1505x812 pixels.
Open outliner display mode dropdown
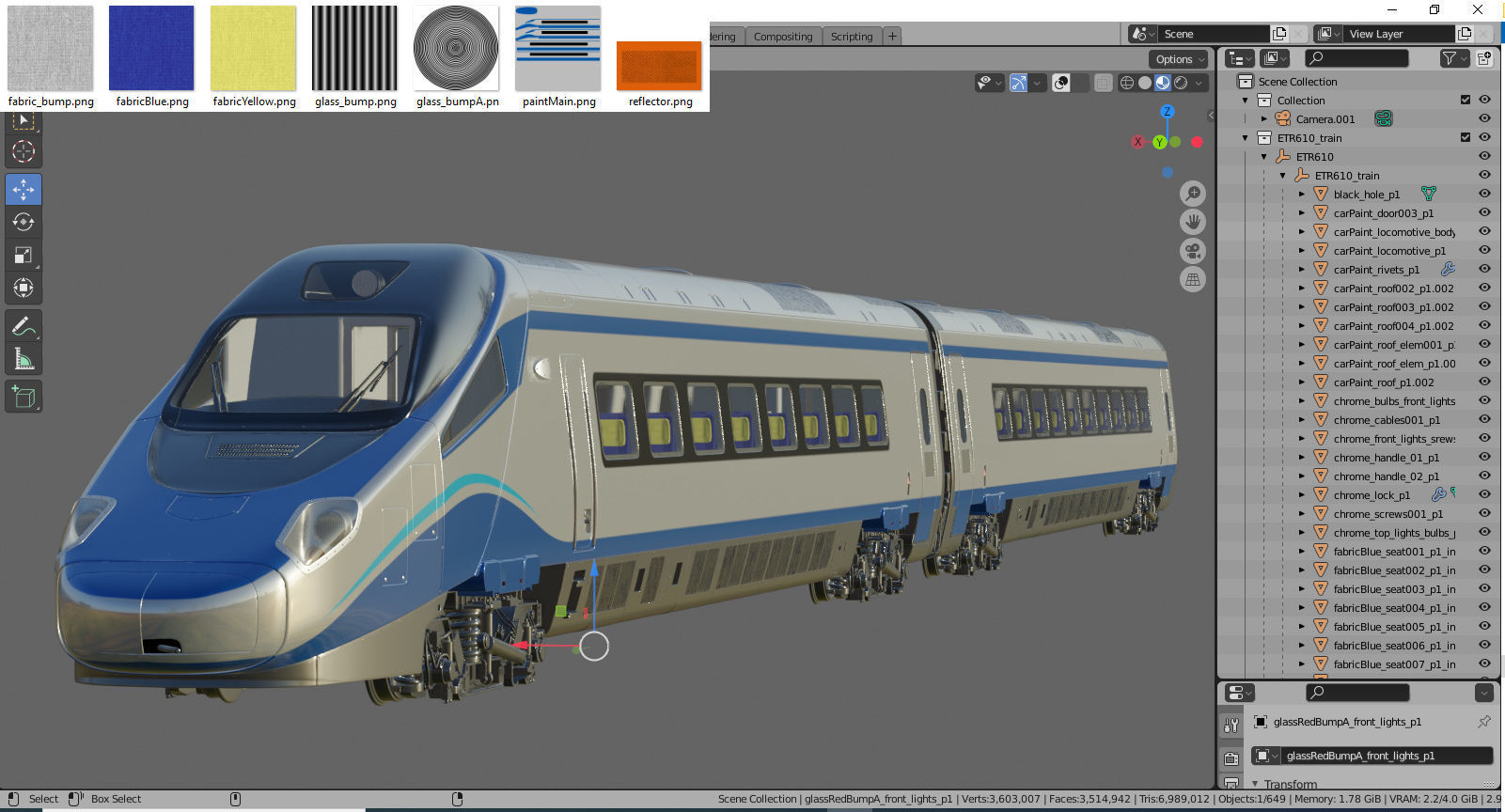[1275, 58]
